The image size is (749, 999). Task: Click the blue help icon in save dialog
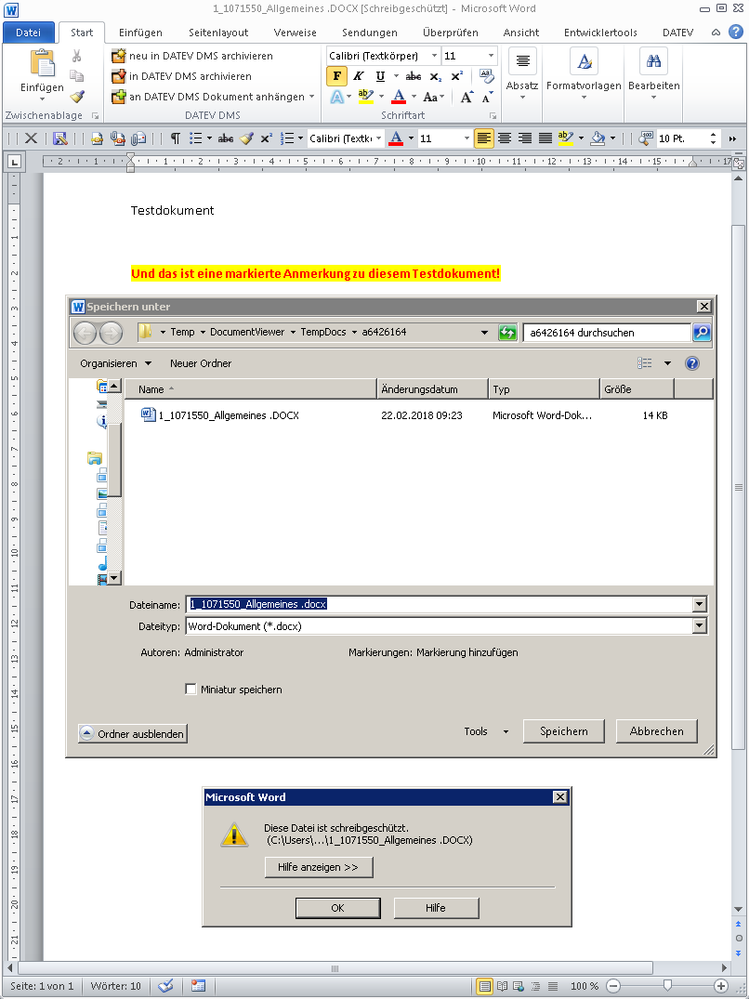tap(692, 364)
